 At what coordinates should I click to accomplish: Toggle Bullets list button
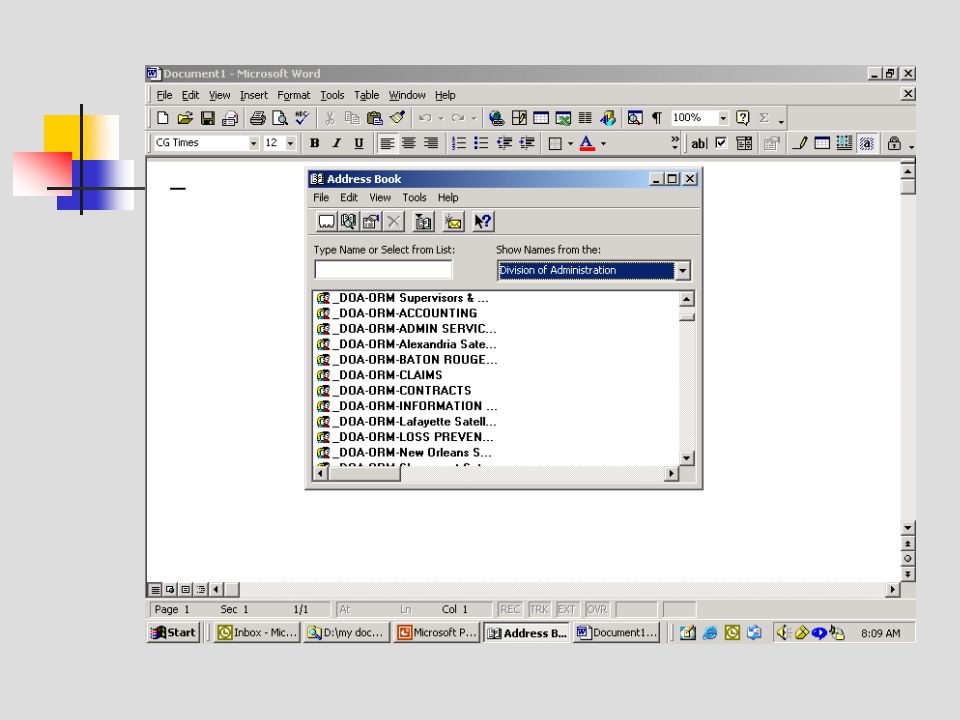tap(481, 143)
